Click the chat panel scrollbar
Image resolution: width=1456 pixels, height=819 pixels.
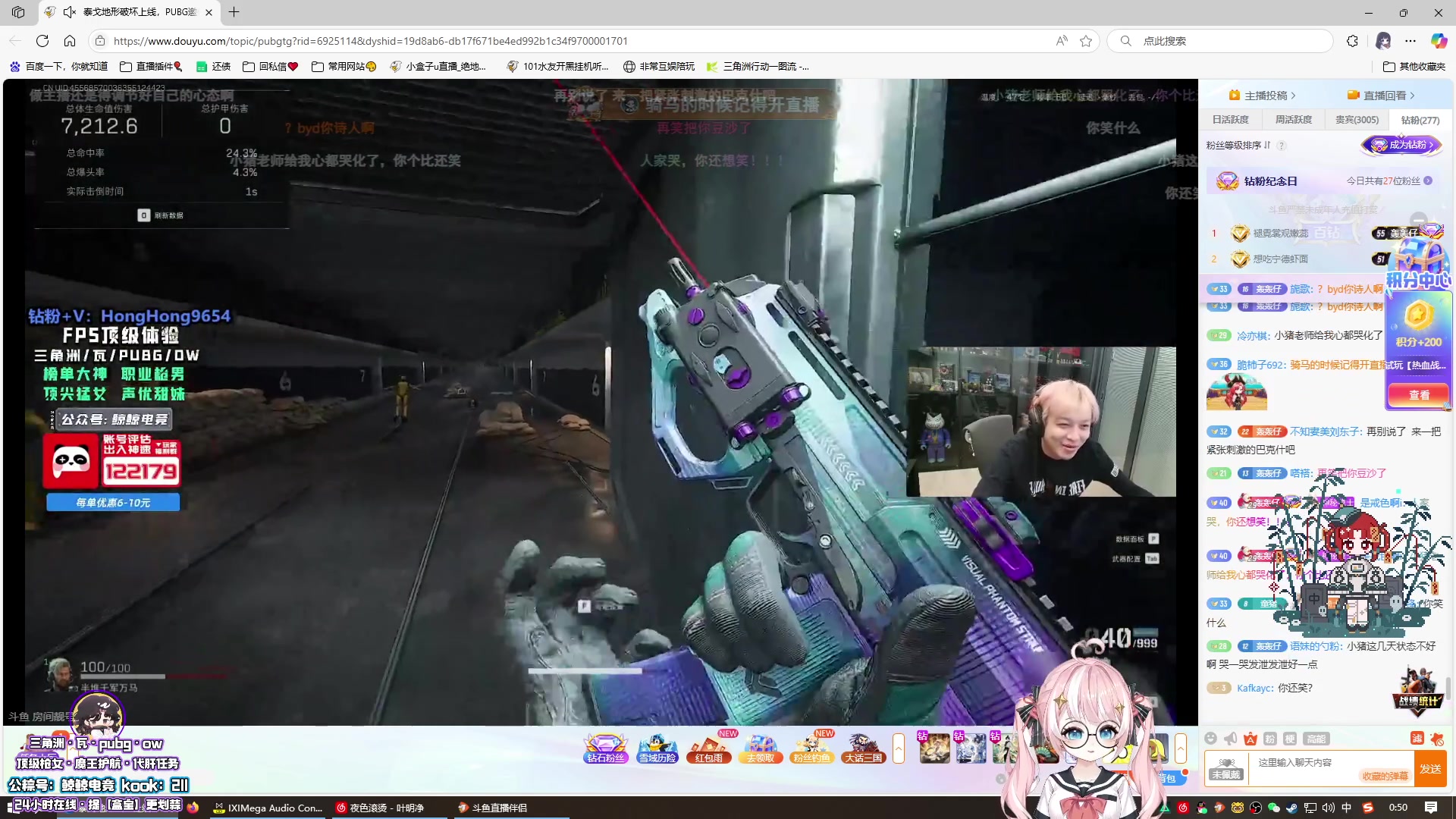coord(1448,689)
